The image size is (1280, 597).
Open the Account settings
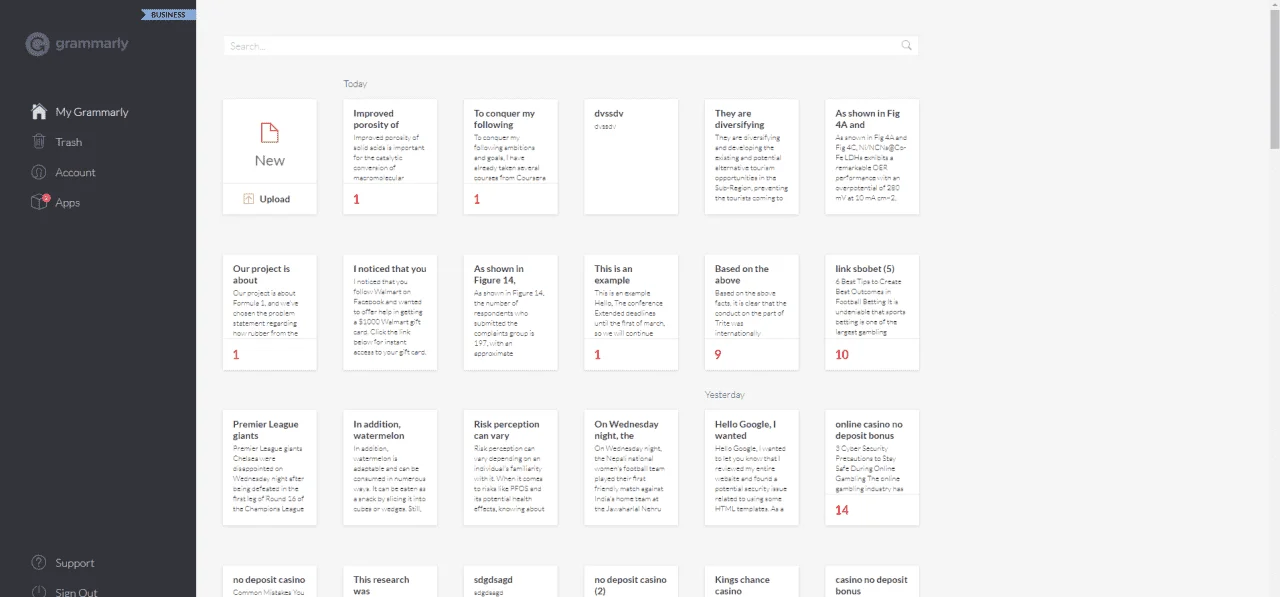[x=75, y=172]
